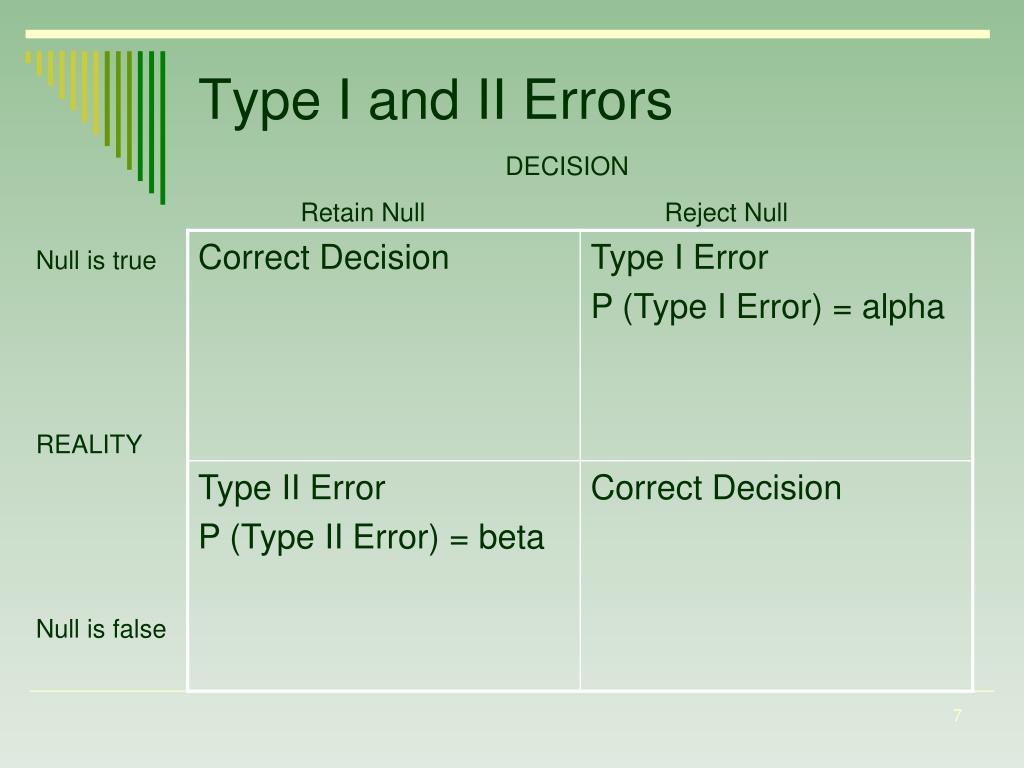
Task: Click the slide number 7
Action: (957, 716)
